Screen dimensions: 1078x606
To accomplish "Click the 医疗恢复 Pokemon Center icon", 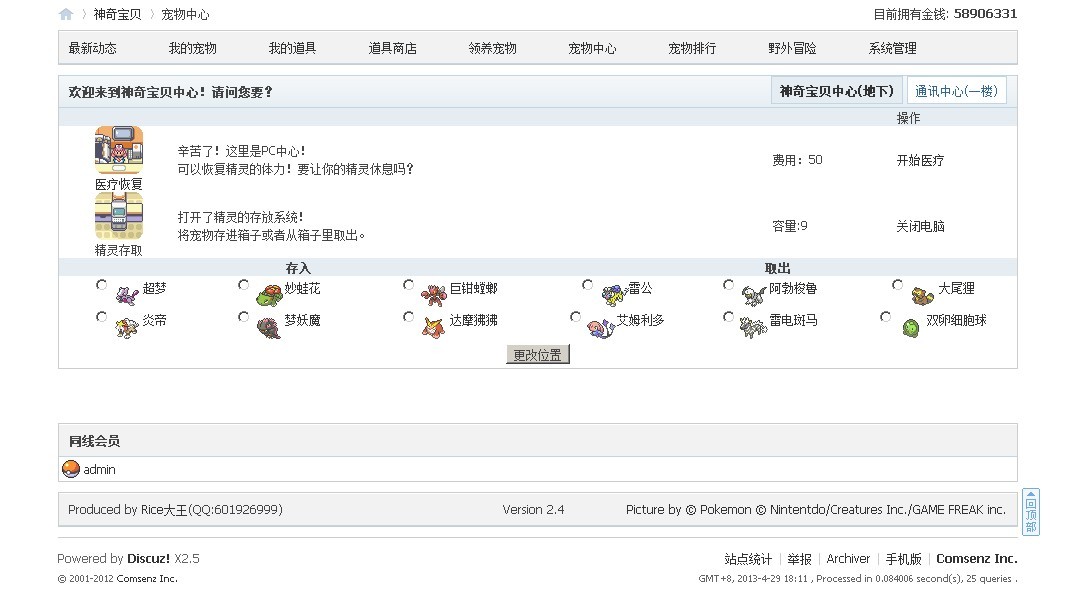I will [x=119, y=150].
